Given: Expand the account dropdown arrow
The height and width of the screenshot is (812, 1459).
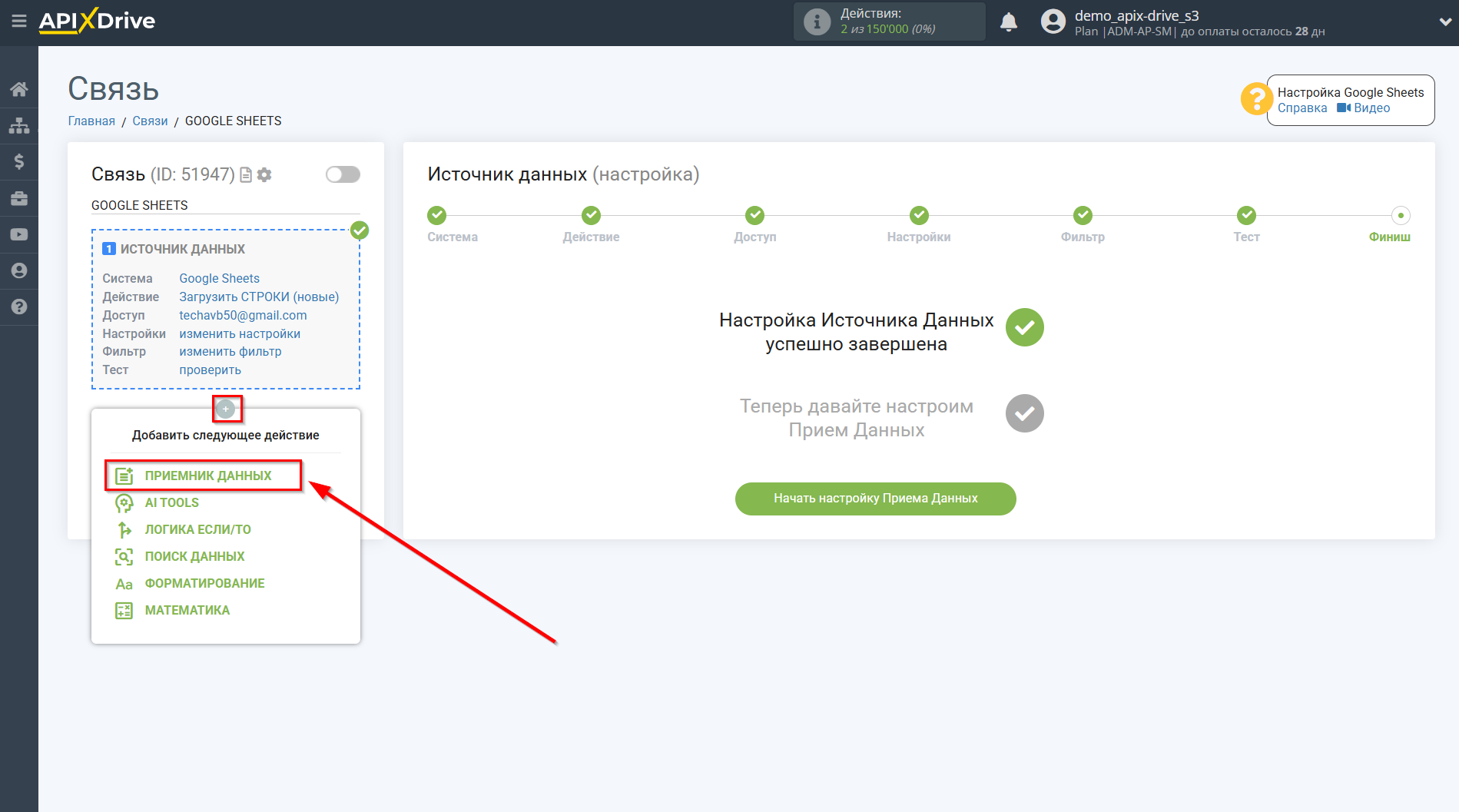Looking at the screenshot, I should click(x=1444, y=22).
